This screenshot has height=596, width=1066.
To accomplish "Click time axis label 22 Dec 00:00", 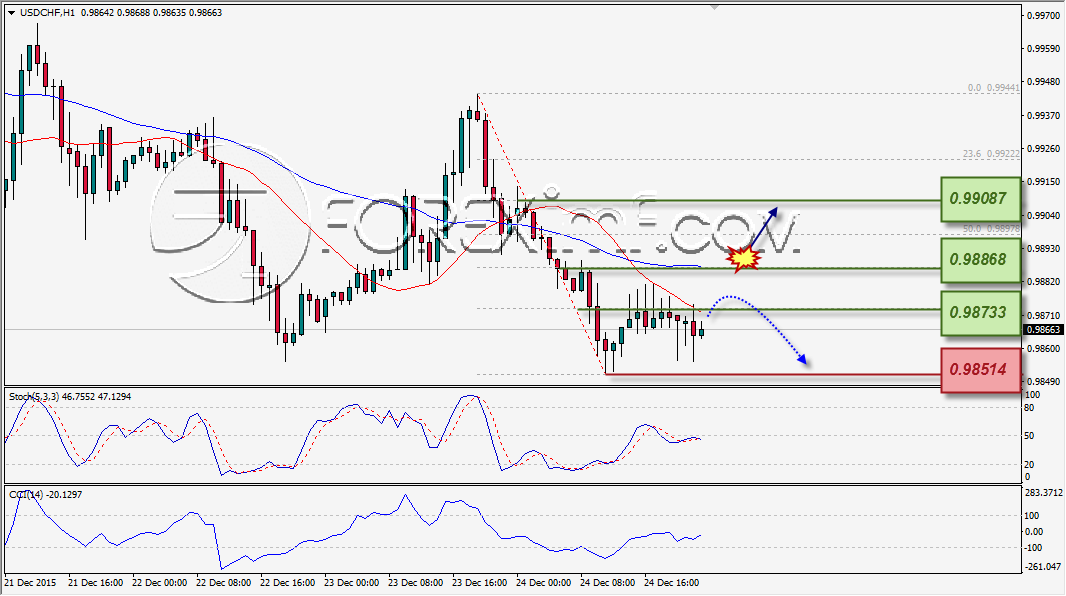I will (x=159, y=583).
